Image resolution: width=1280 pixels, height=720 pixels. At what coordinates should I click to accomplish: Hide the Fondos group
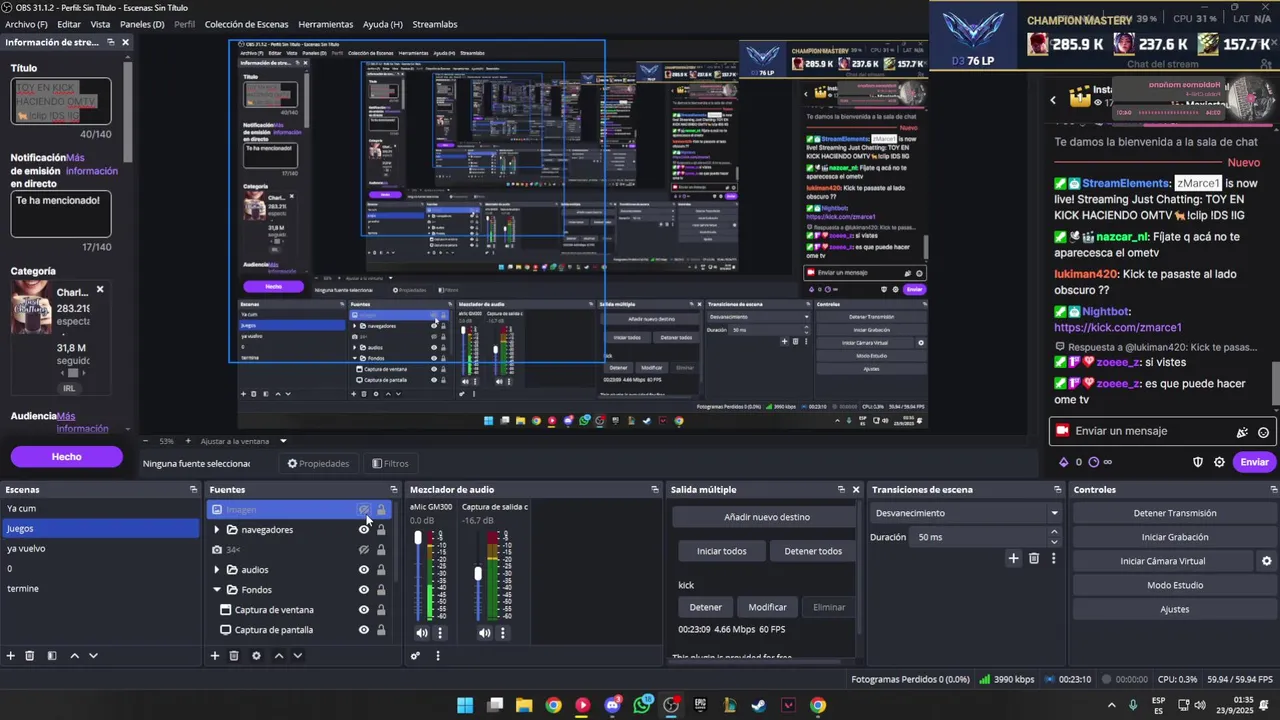(364, 590)
